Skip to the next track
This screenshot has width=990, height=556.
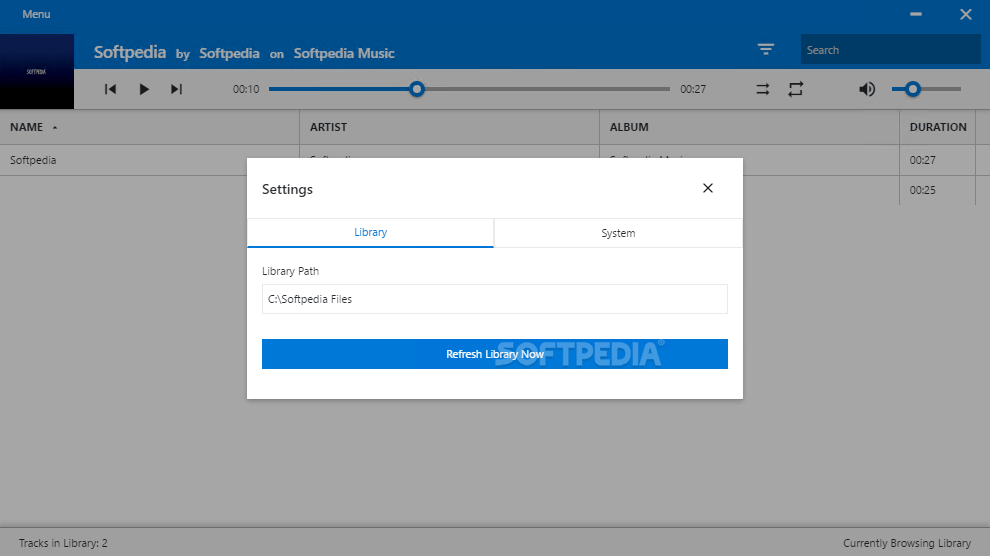[177, 89]
